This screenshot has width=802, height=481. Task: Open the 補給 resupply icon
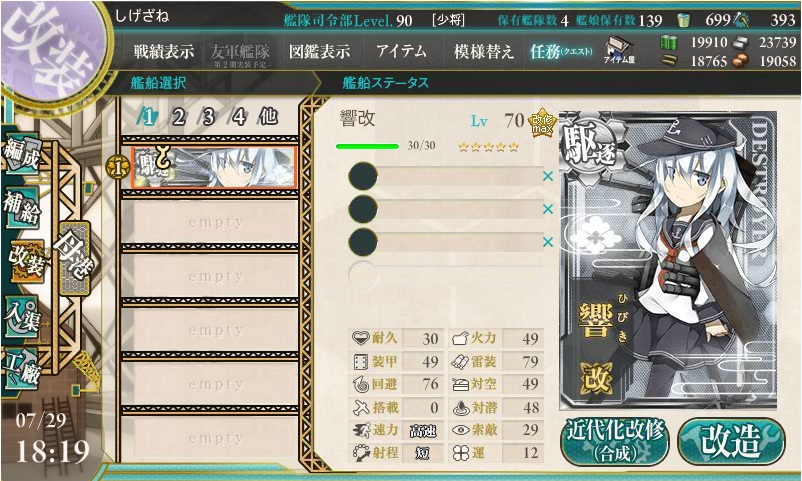tap(22, 206)
